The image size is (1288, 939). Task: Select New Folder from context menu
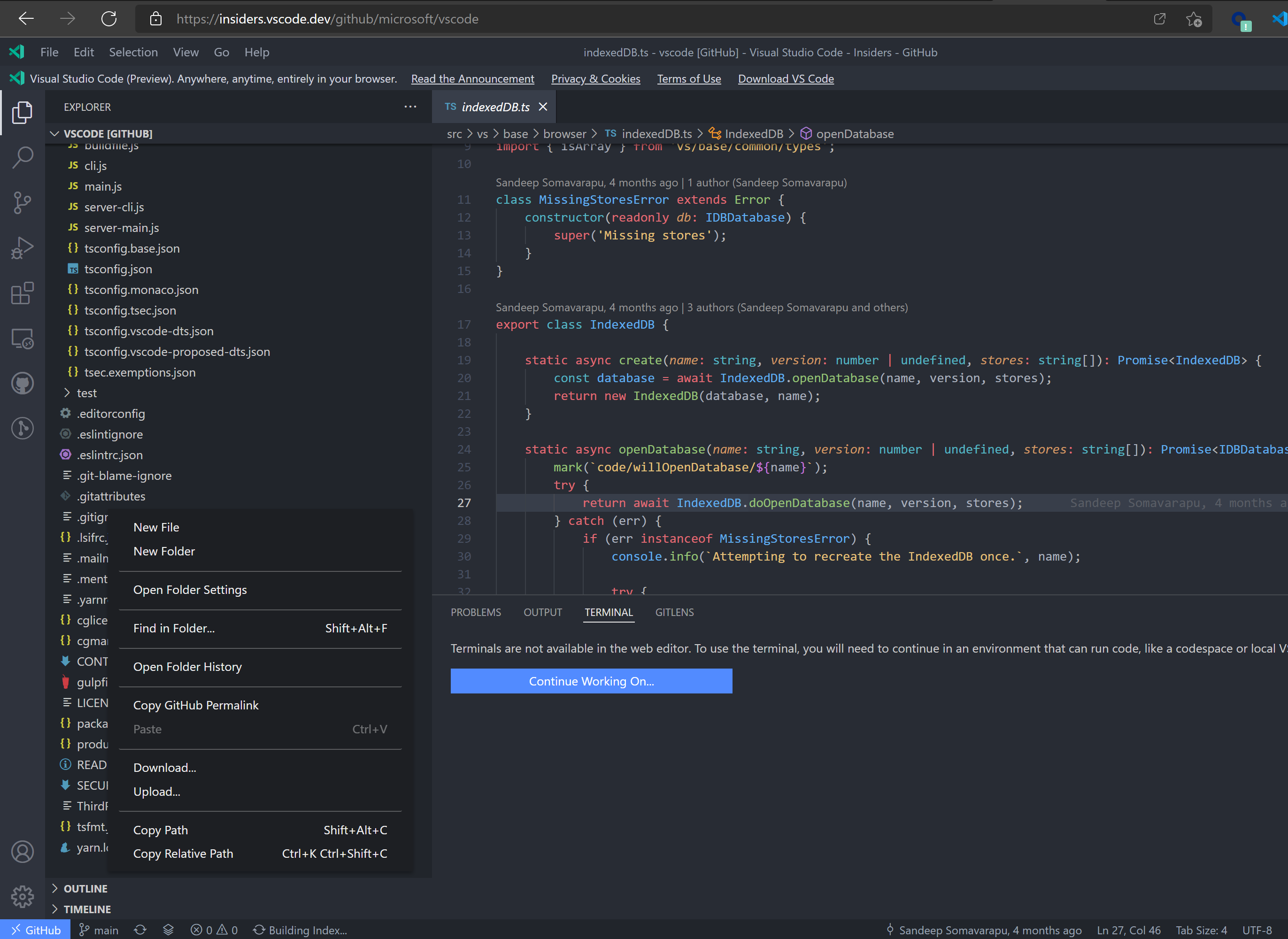(164, 551)
